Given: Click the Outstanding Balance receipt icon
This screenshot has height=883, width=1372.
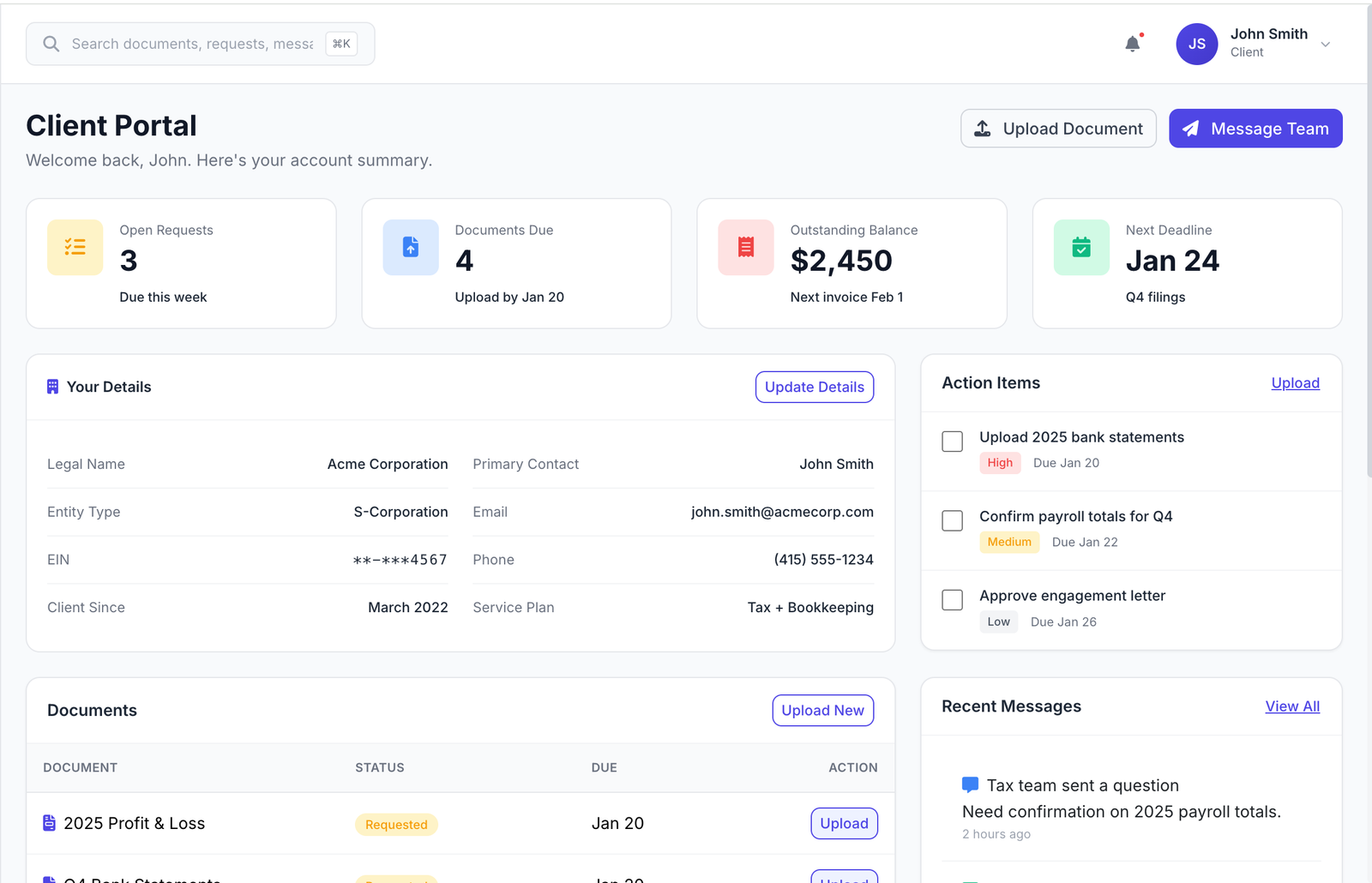Looking at the screenshot, I should point(744,247).
